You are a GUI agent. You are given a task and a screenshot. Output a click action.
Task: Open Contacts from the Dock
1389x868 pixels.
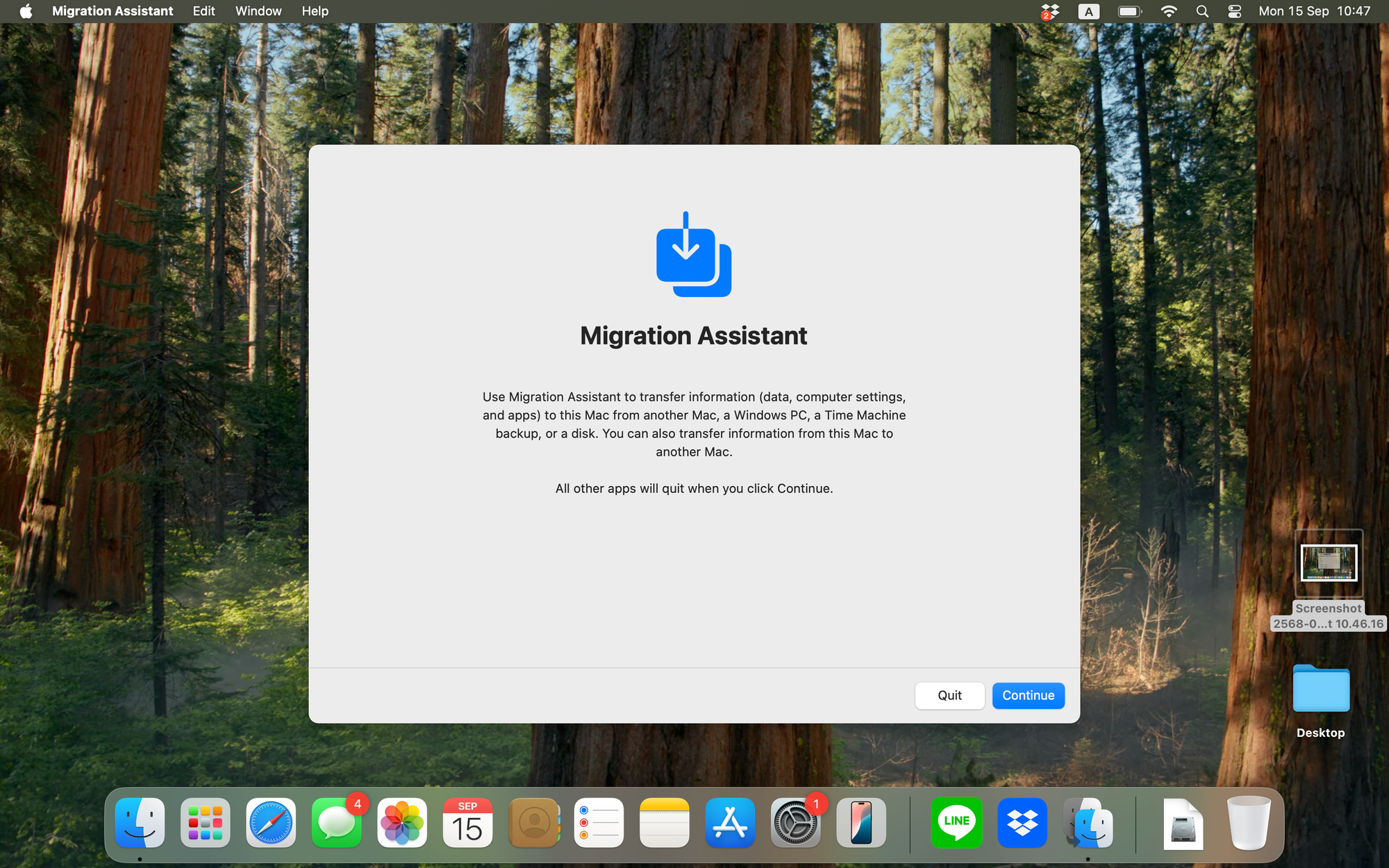pos(533,823)
